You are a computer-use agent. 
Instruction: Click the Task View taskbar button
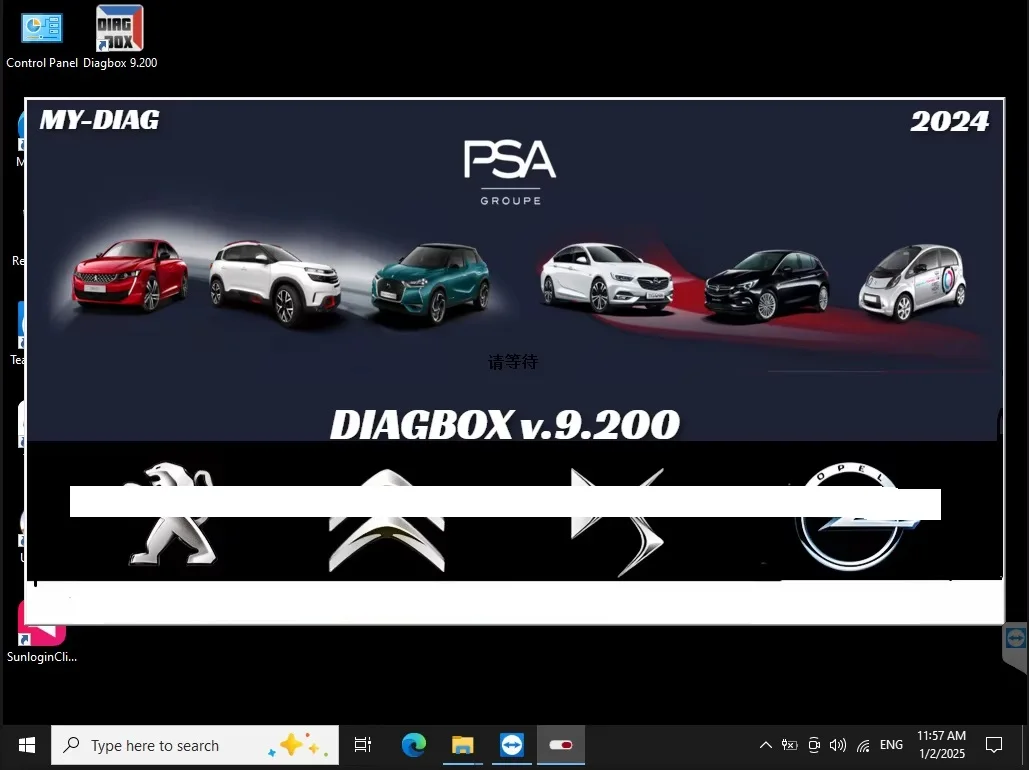(362, 745)
